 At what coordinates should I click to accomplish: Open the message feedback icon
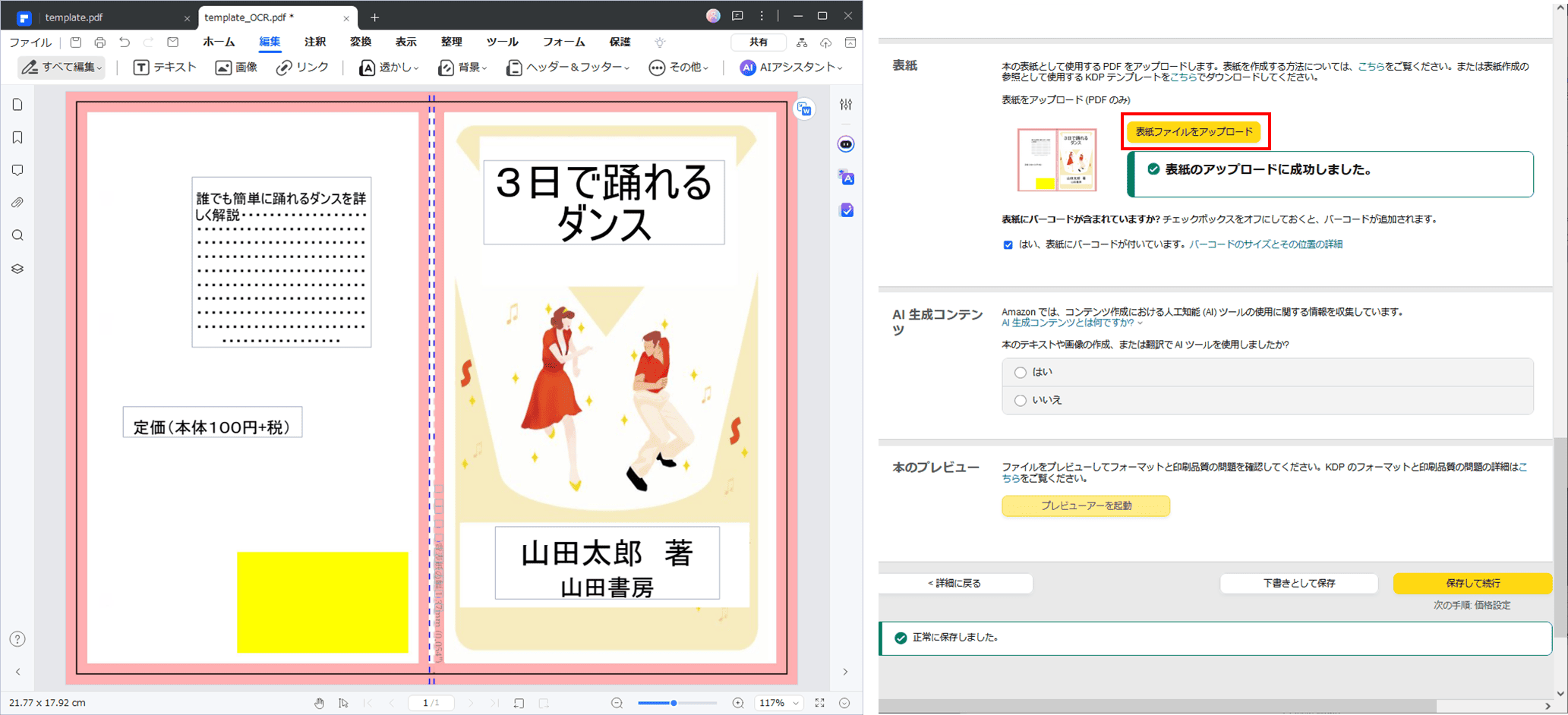[737, 16]
